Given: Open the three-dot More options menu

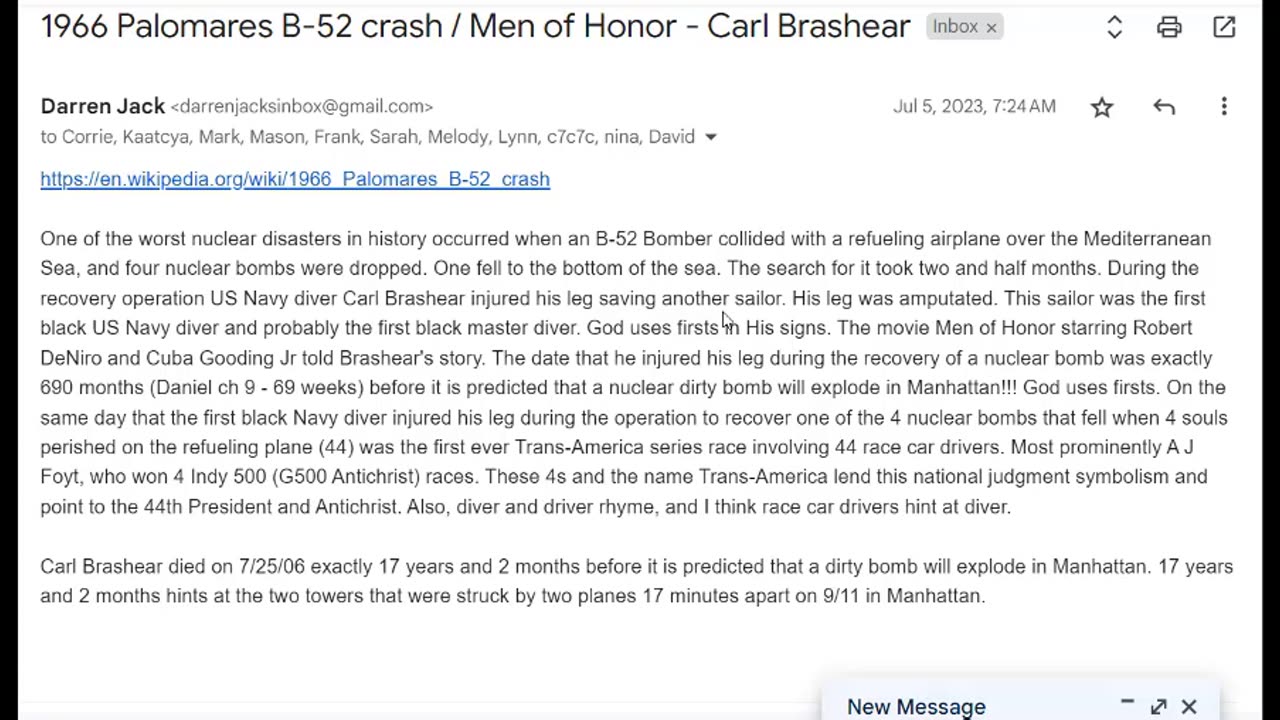Looking at the screenshot, I should coord(1224,107).
